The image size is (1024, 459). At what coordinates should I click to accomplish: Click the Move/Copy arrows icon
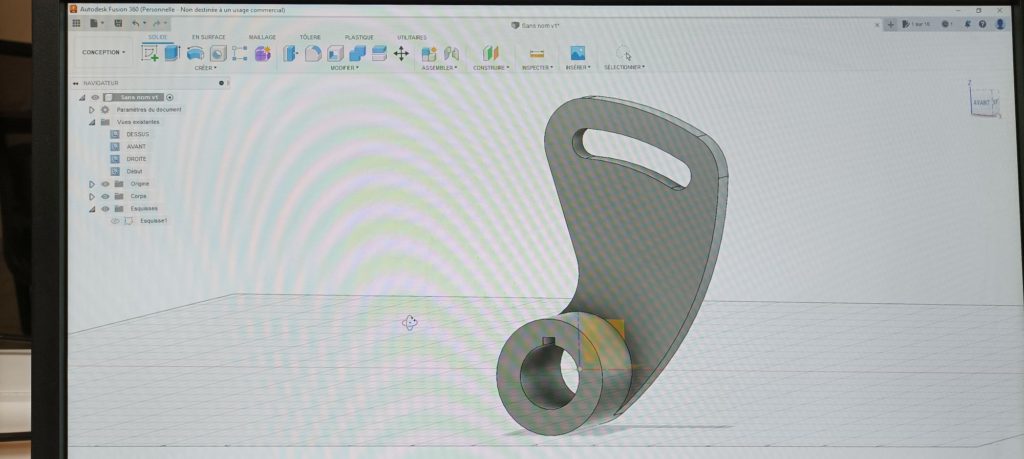click(x=401, y=53)
